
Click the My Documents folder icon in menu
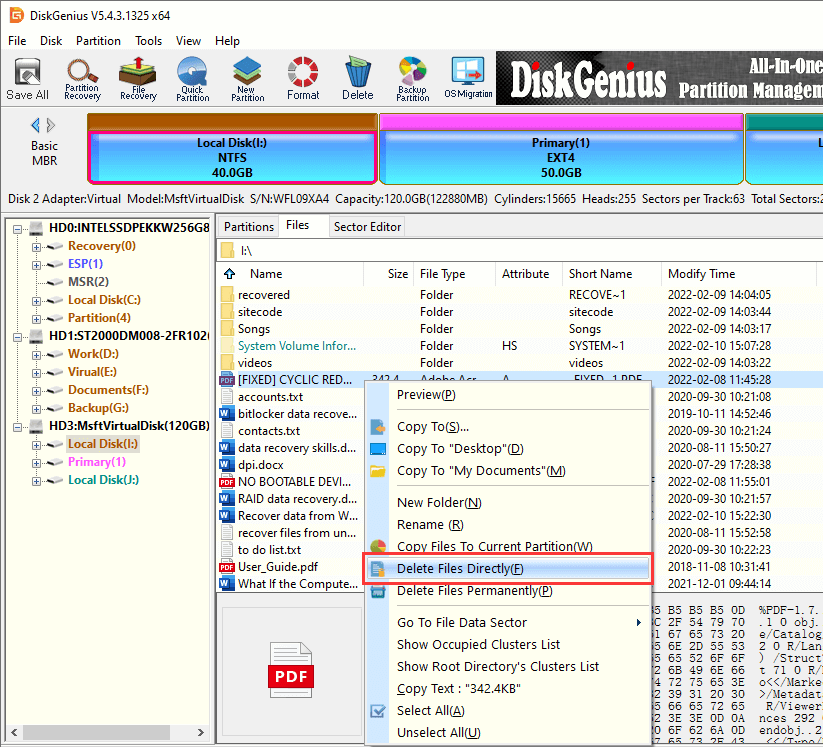[x=378, y=471]
